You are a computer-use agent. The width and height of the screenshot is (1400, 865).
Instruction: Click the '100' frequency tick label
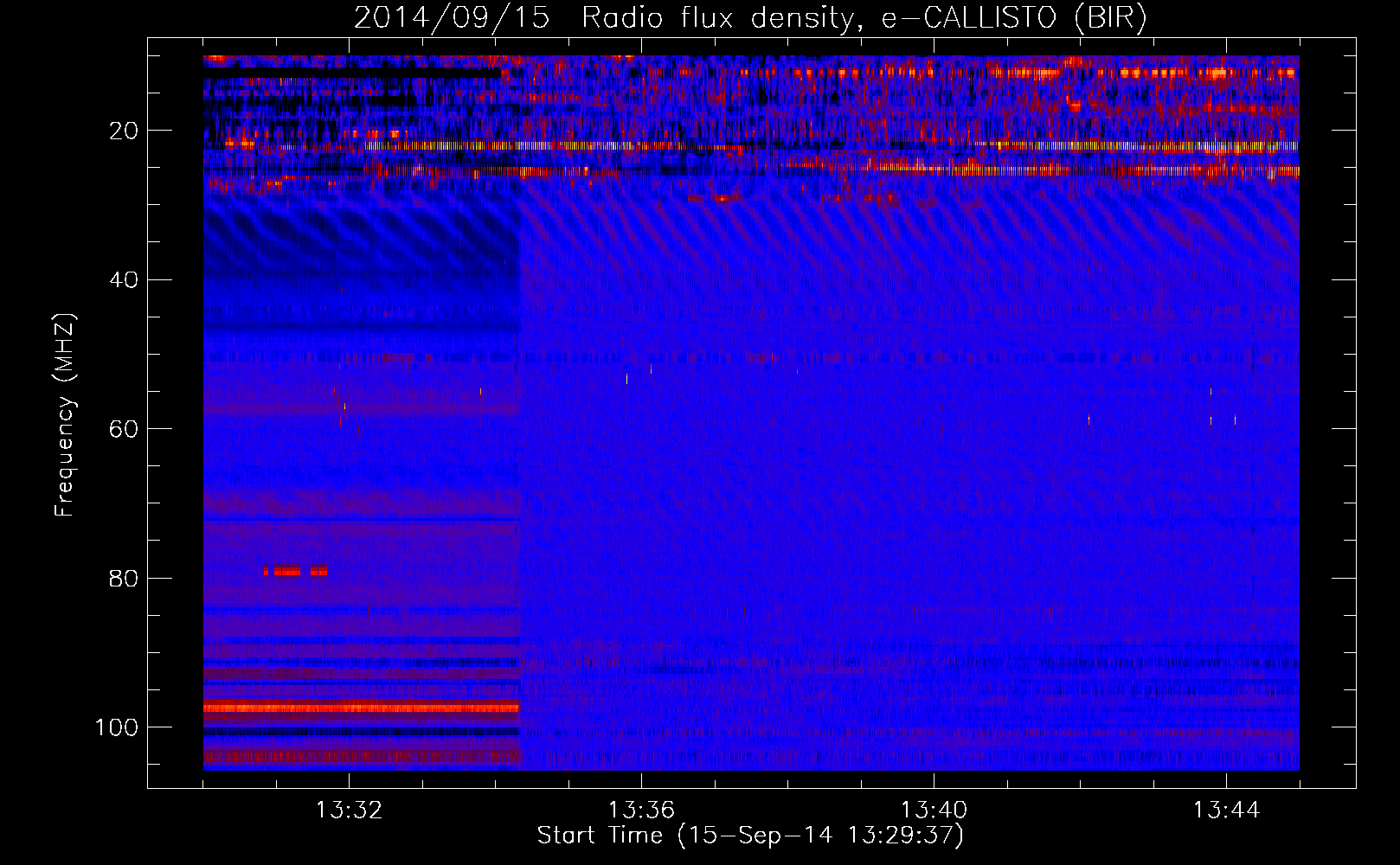point(117,727)
